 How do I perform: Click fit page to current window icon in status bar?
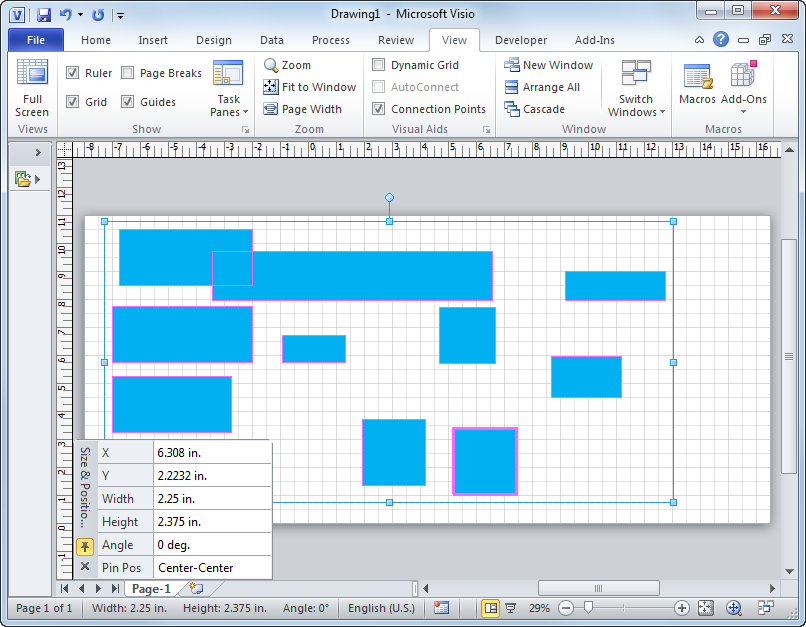pyautogui.click(x=706, y=608)
